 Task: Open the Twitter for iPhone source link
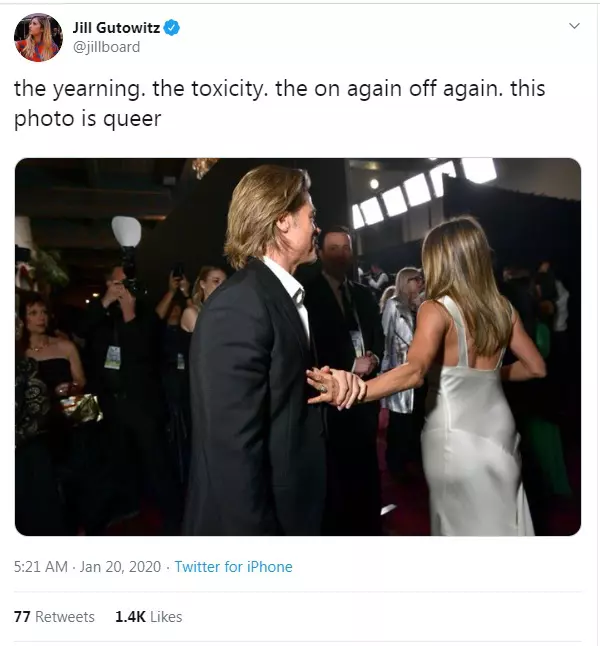tap(233, 567)
